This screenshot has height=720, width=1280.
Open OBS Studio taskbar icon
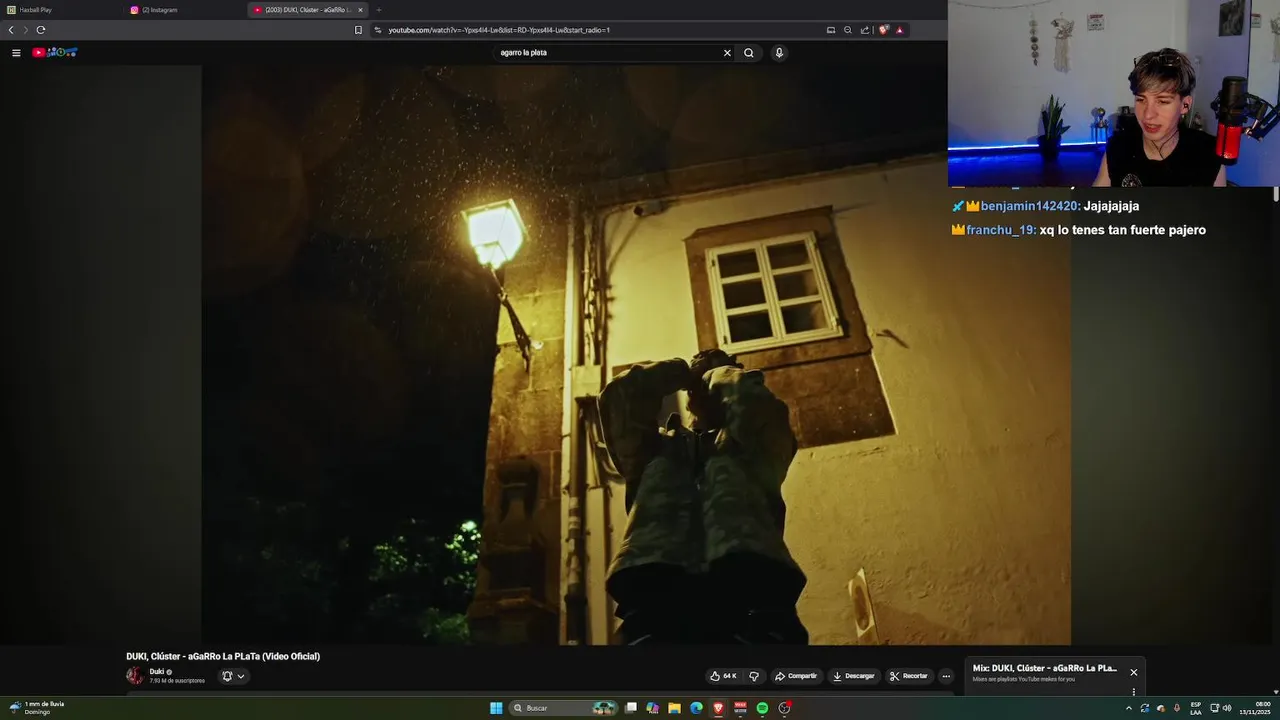click(x=785, y=708)
